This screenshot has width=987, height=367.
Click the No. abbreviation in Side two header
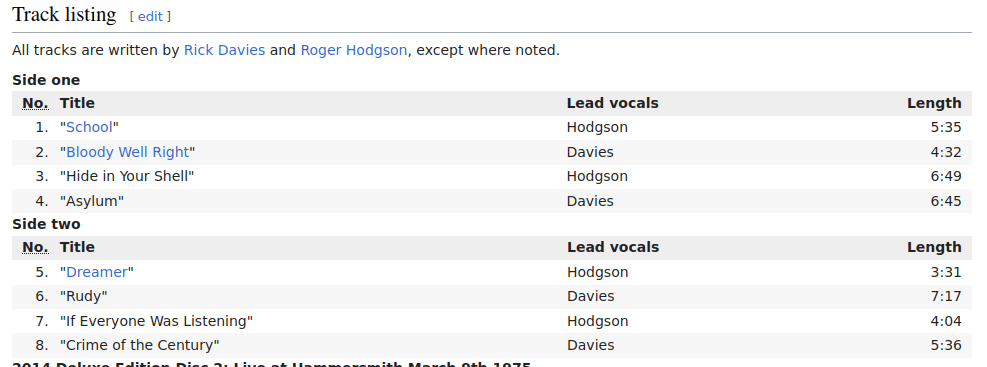(x=35, y=247)
